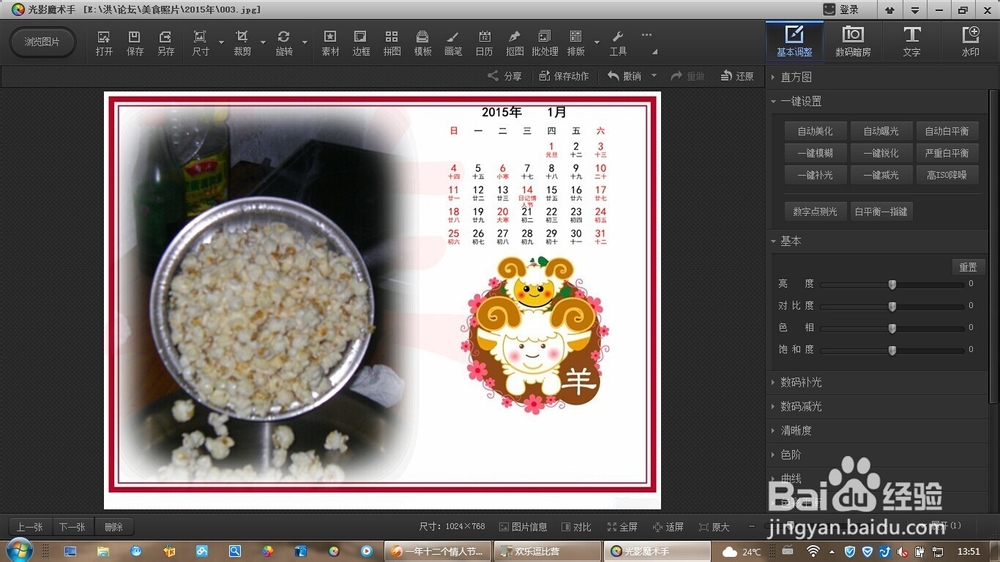The image size is (1000, 562).
Task: Select the 裁剪 crop tool
Action: tap(242, 43)
